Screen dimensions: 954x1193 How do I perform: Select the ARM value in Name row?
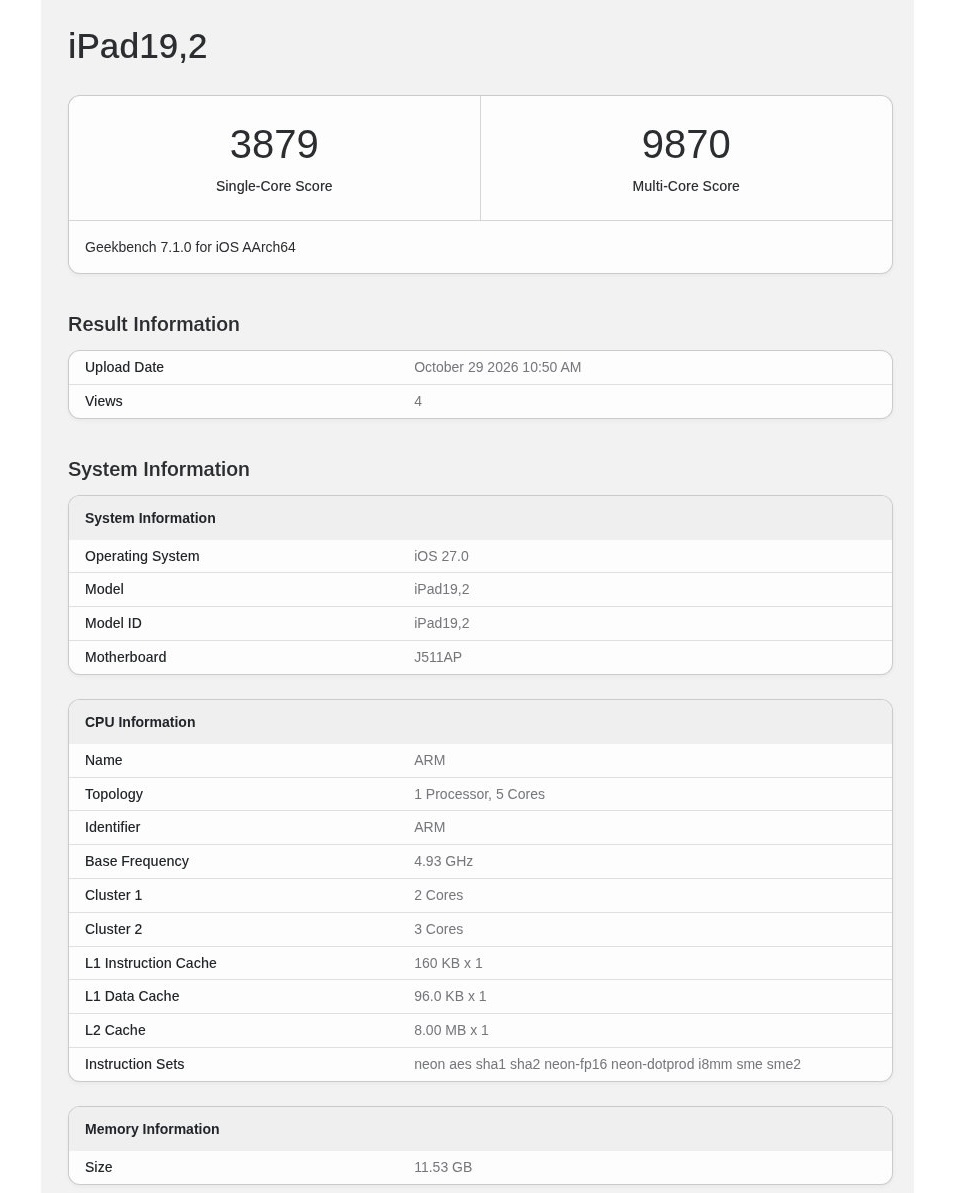tap(429, 760)
